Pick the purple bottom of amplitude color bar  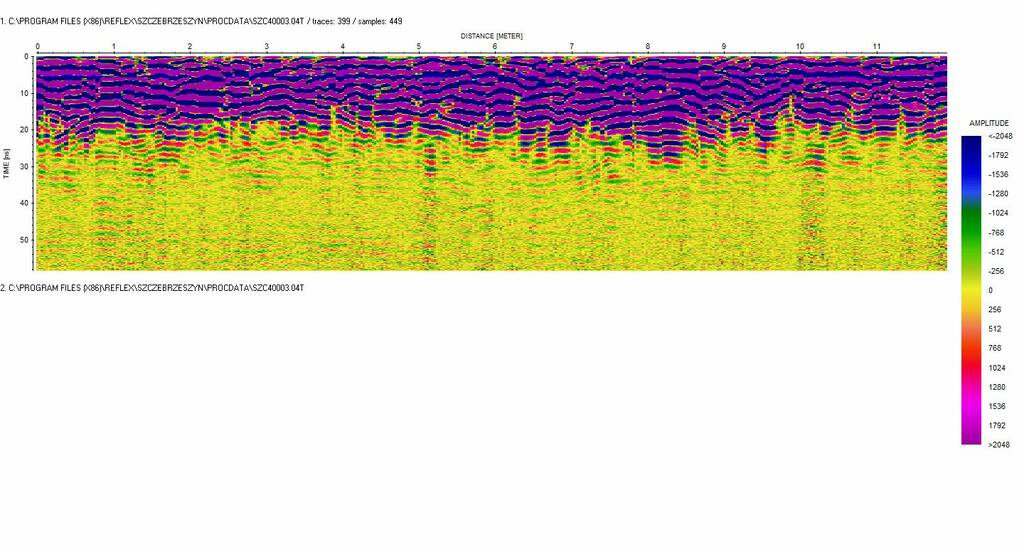tap(971, 436)
